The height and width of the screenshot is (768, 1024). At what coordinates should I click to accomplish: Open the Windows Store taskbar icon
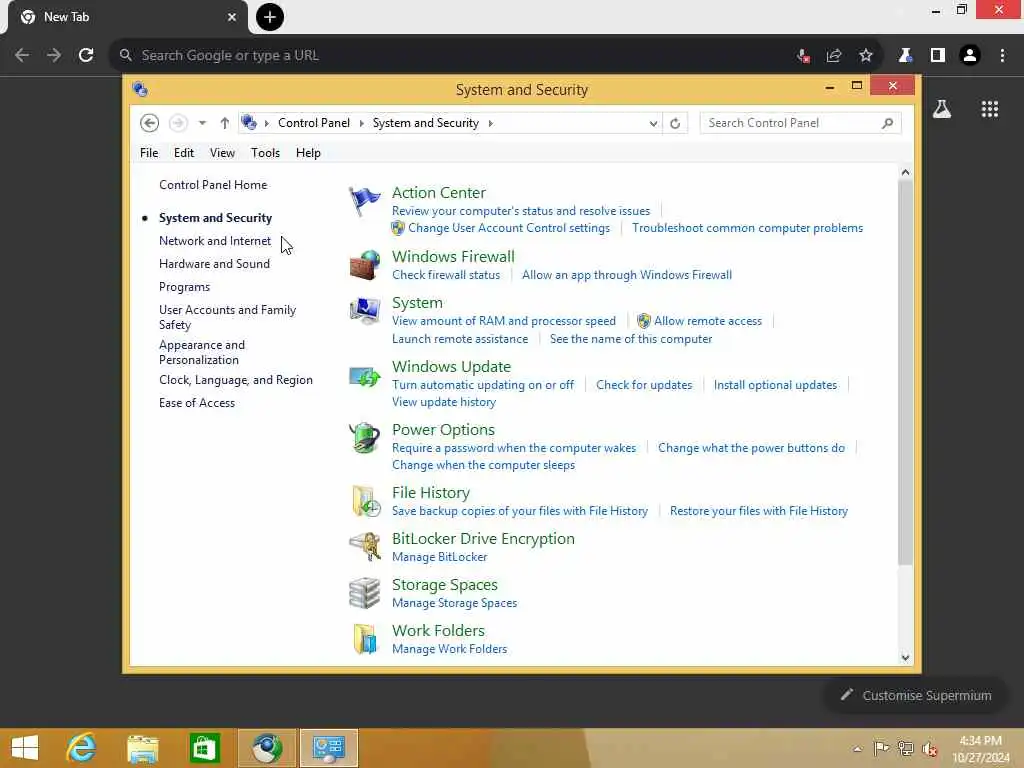[x=204, y=748]
